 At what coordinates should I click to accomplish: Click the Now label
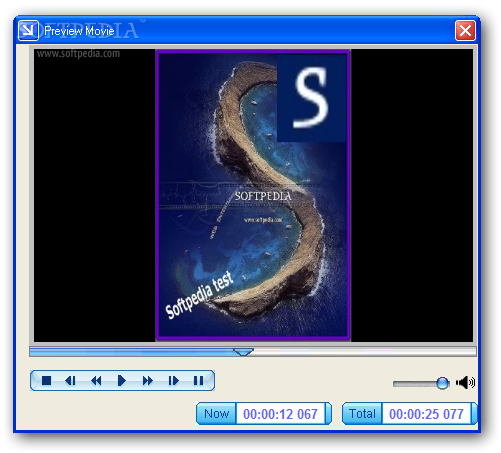point(216,414)
